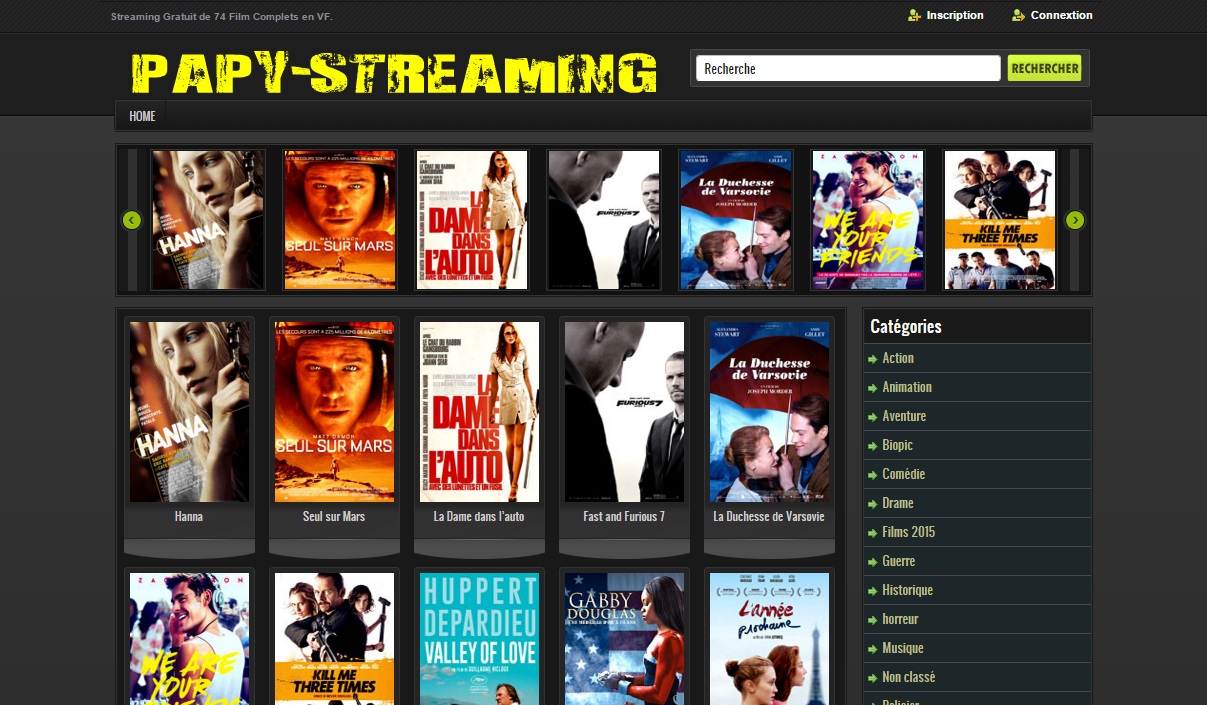Click the RECHERCHER search button
The height and width of the screenshot is (705, 1207).
click(1044, 68)
